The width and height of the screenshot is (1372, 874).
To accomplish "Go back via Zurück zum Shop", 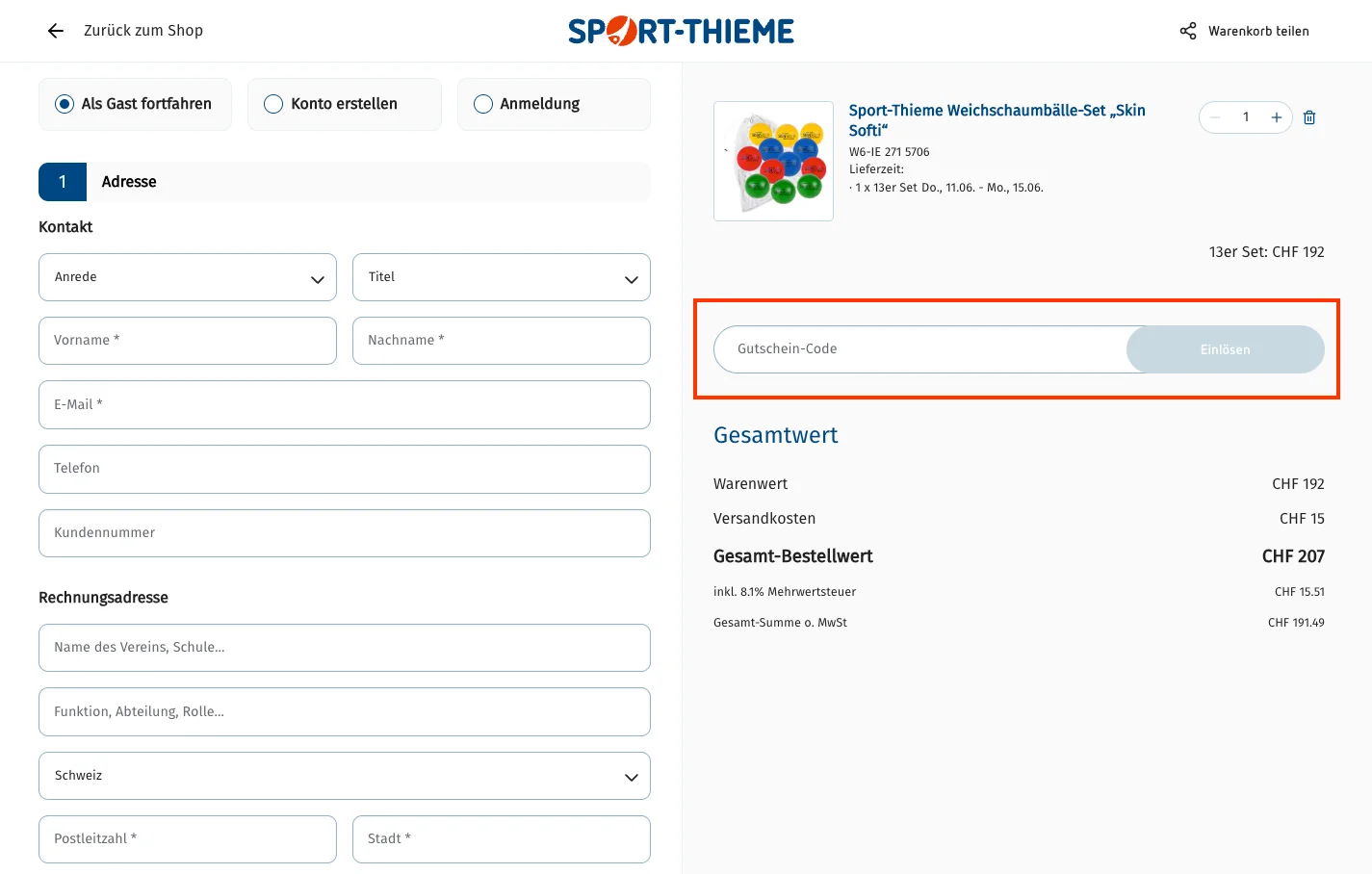I will (143, 31).
